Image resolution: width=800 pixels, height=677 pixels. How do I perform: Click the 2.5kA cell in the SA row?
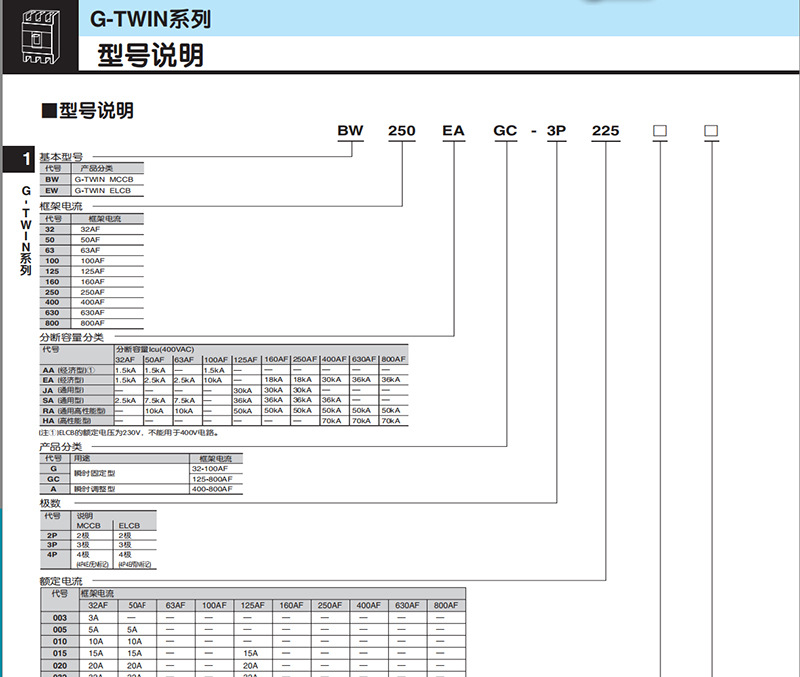[126, 400]
